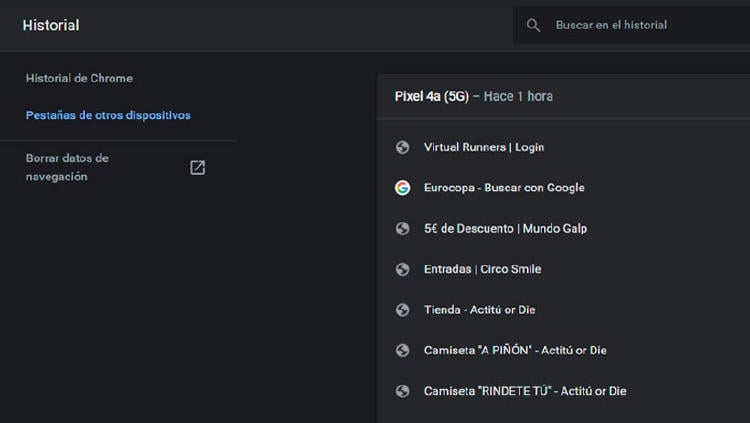Open Borrar datos de navegación
Viewport: 750px width, 423px height.
[68, 167]
